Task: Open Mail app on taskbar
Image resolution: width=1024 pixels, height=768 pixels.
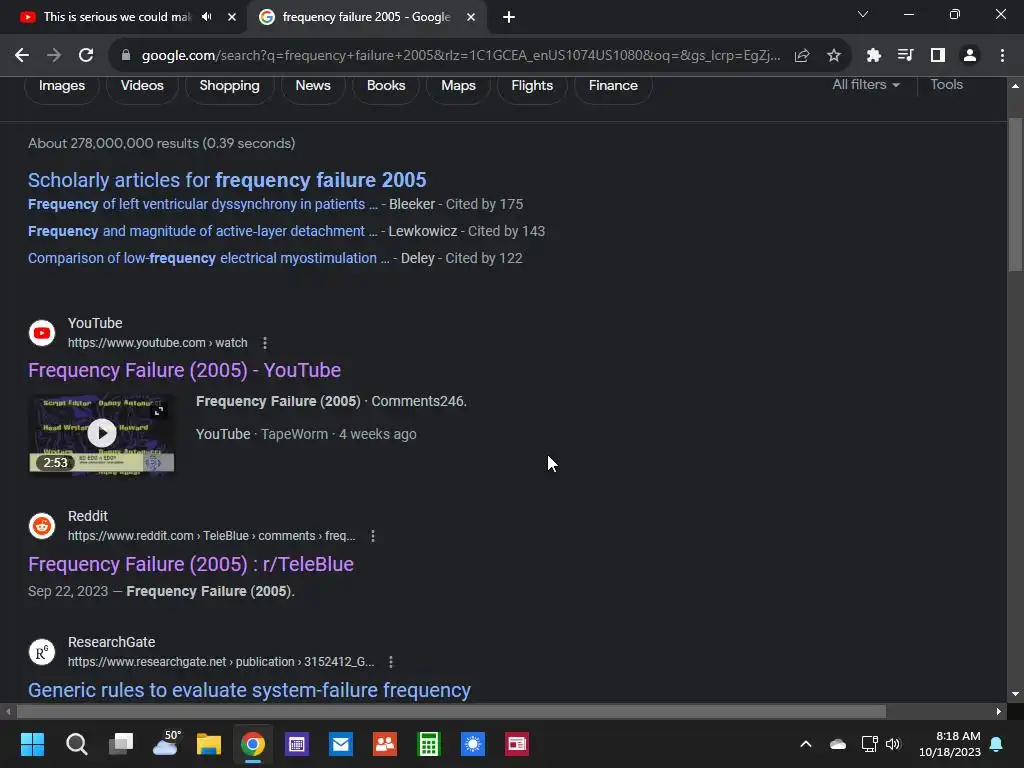Action: (341, 744)
